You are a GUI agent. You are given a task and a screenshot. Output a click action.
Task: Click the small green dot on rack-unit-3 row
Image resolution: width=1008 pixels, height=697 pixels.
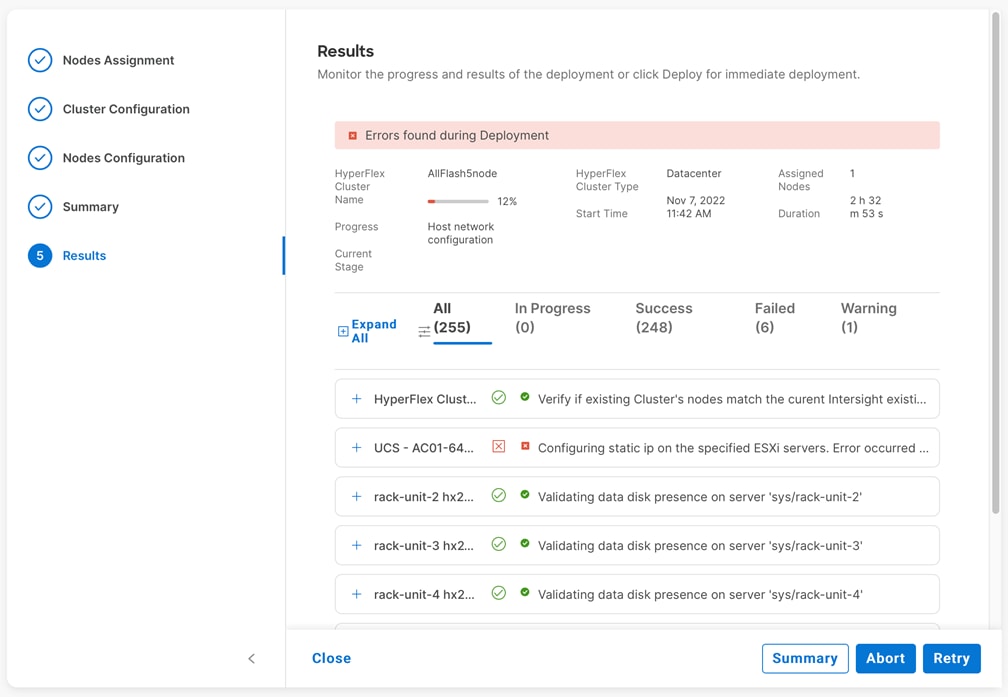coord(525,543)
